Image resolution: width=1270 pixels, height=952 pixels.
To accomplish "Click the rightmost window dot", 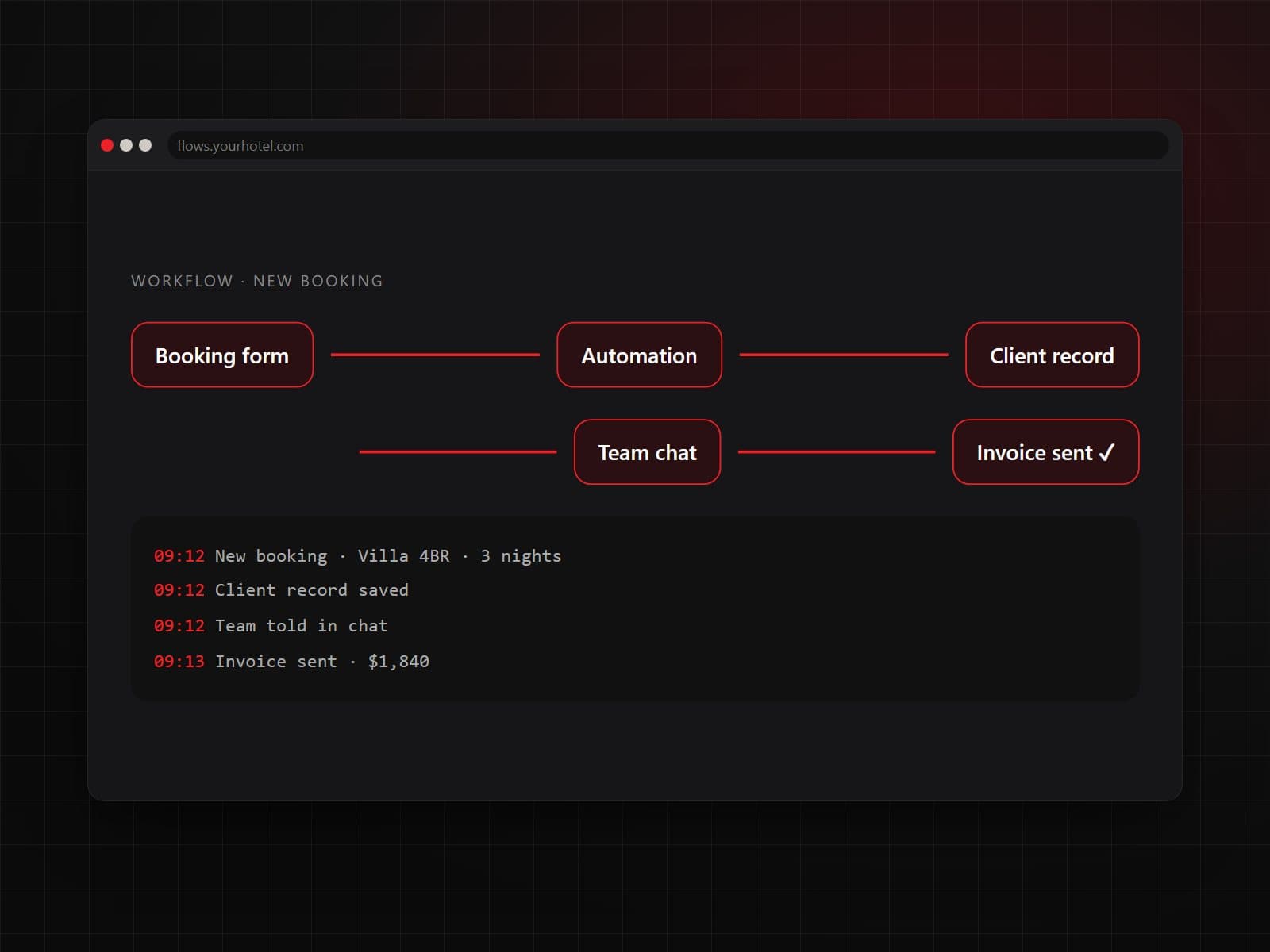I will 145,145.
